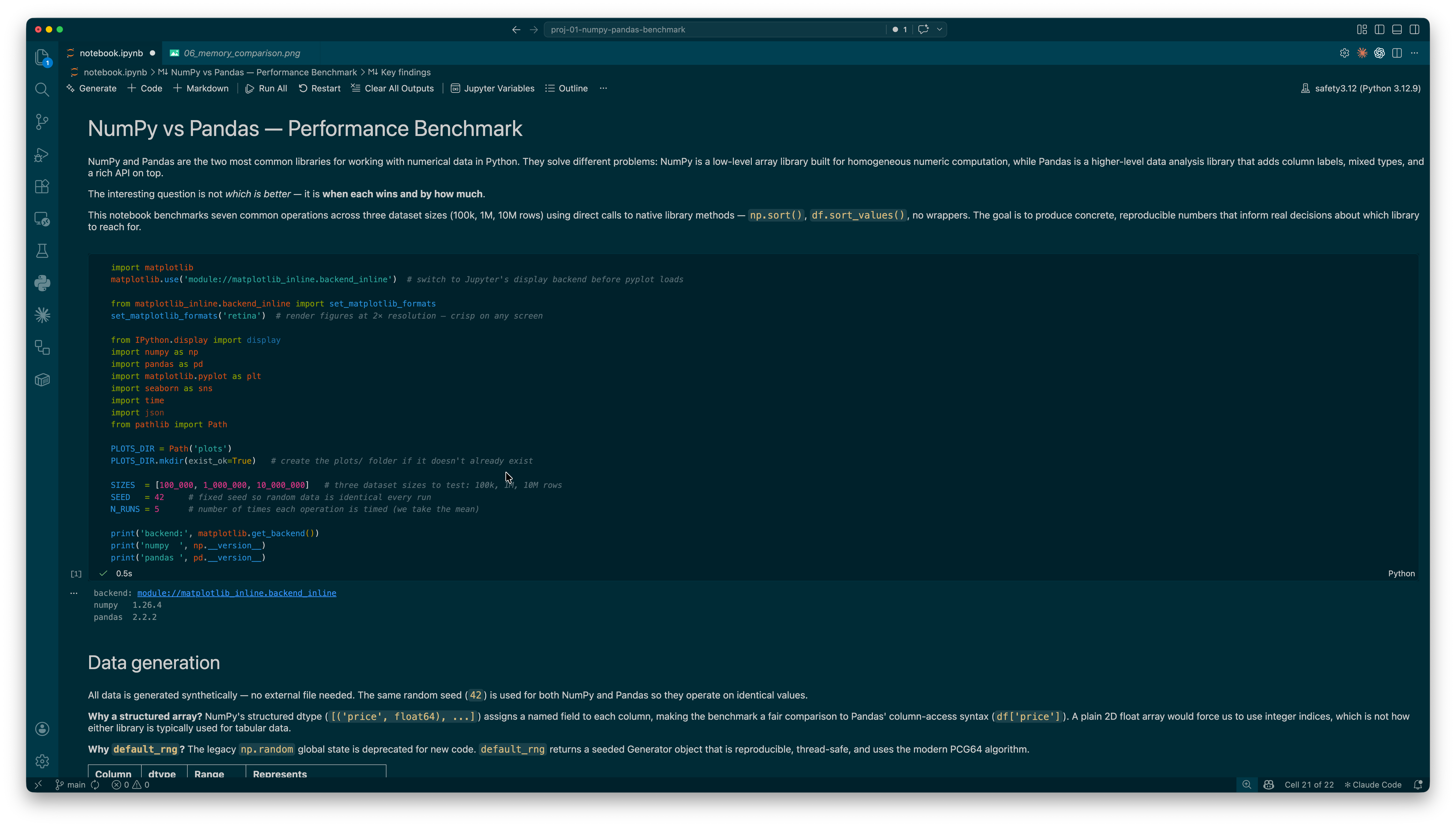Open the Python view in the activity bar
Image resolution: width=1456 pixels, height=827 pixels.
pos(42,283)
